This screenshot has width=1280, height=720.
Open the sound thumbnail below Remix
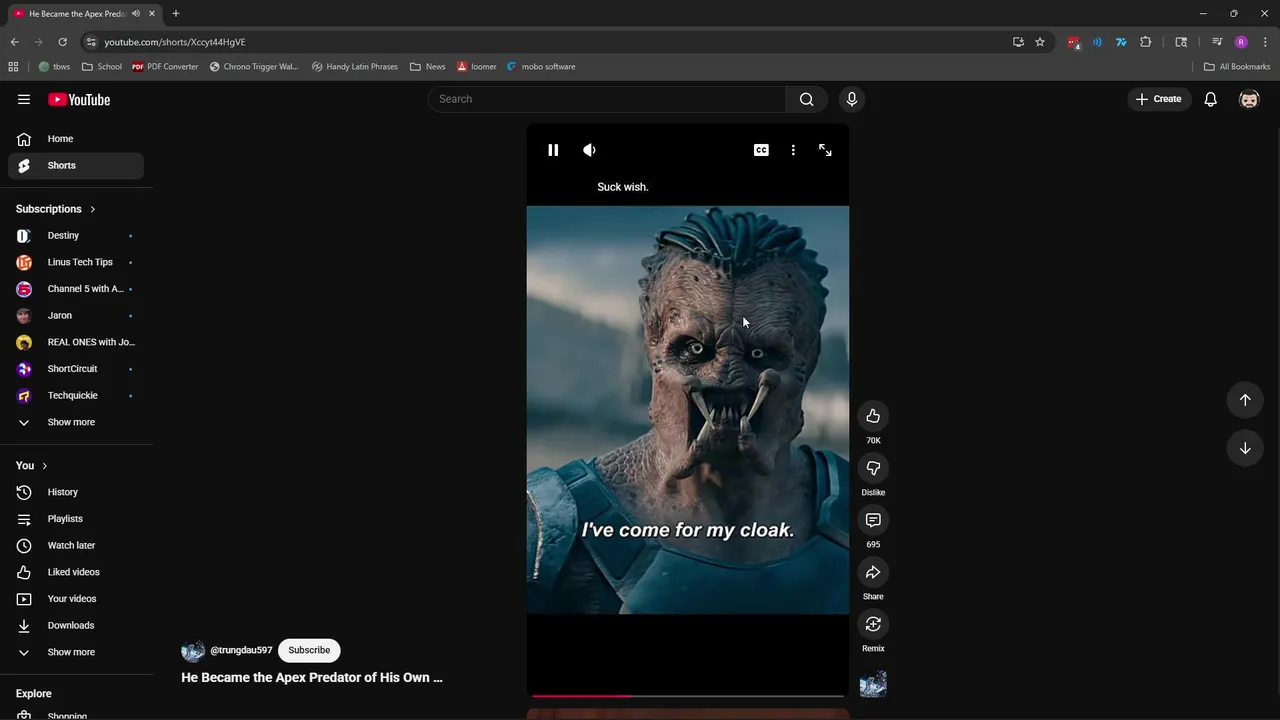(873, 684)
